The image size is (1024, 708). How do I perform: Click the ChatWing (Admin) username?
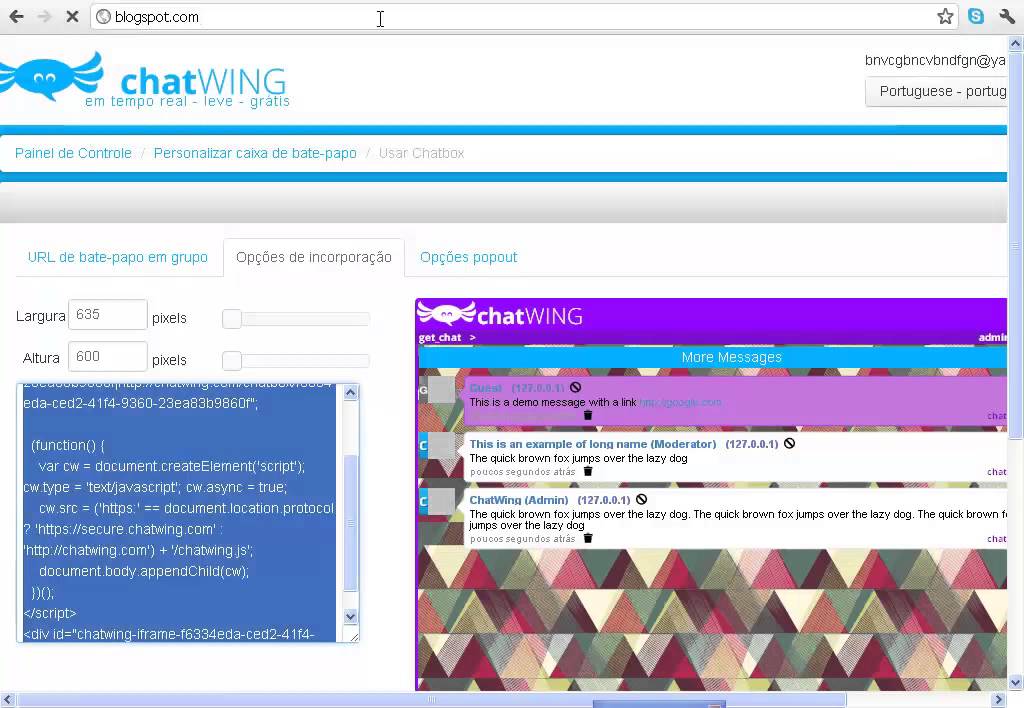519,500
